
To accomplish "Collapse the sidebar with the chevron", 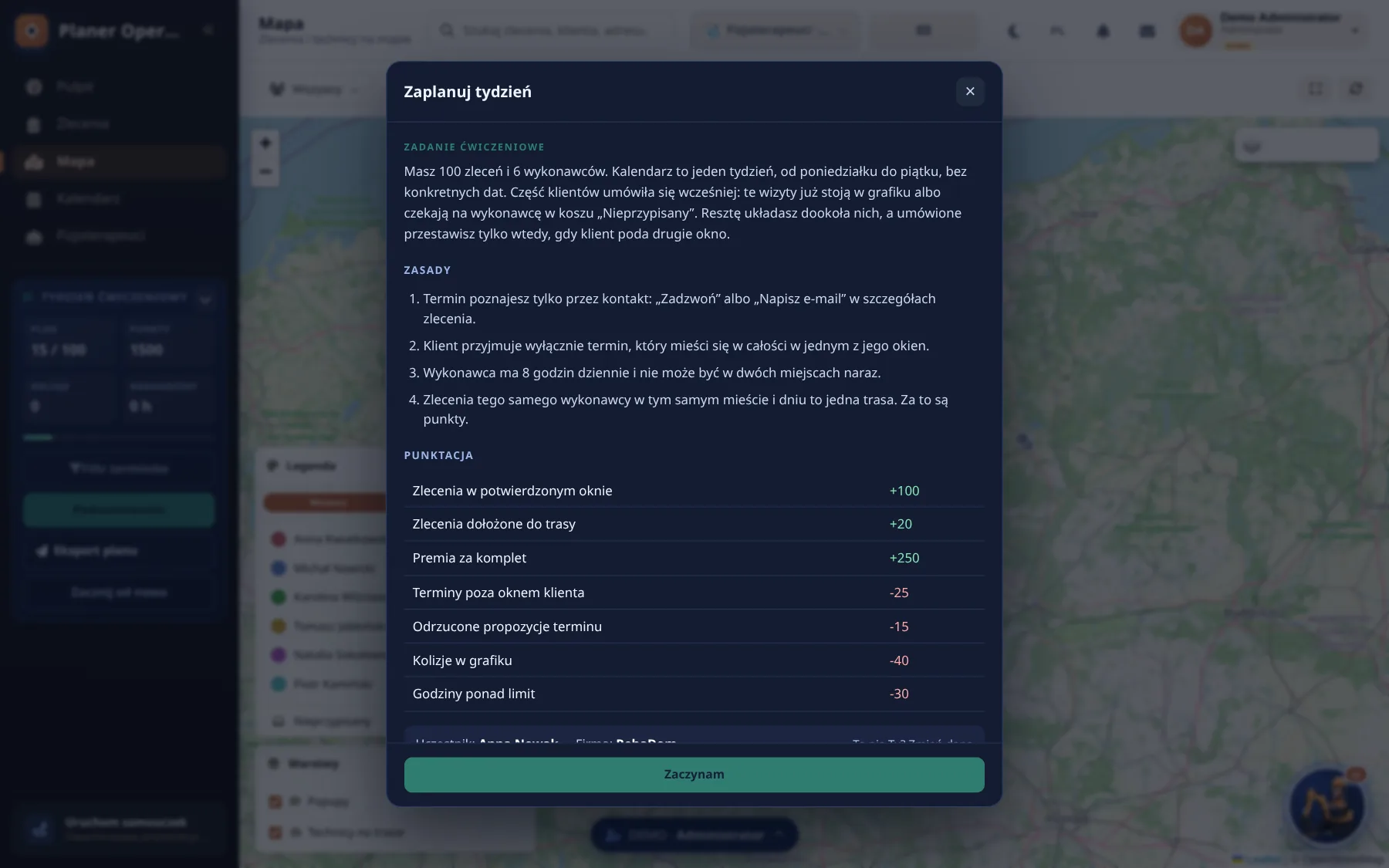I will [208, 30].
